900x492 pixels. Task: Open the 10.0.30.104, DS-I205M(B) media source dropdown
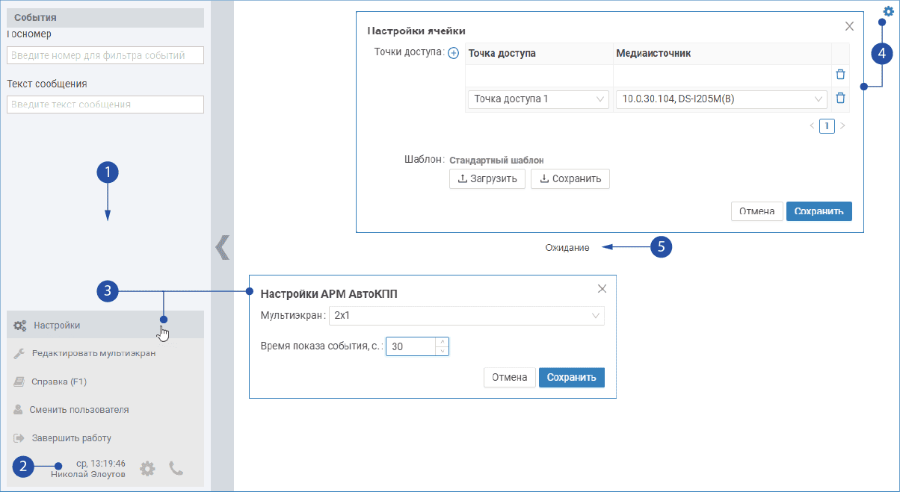pos(721,99)
